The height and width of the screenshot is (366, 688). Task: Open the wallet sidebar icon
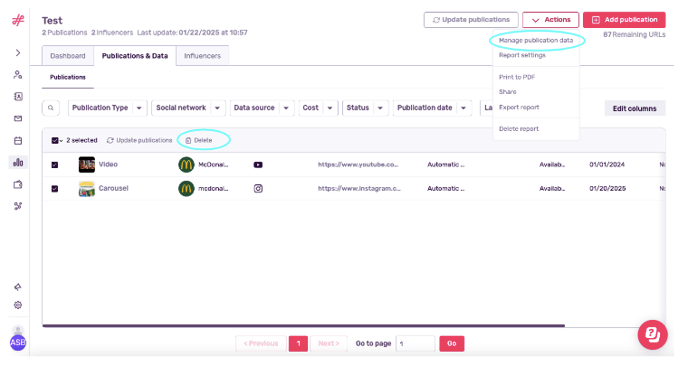(x=18, y=184)
